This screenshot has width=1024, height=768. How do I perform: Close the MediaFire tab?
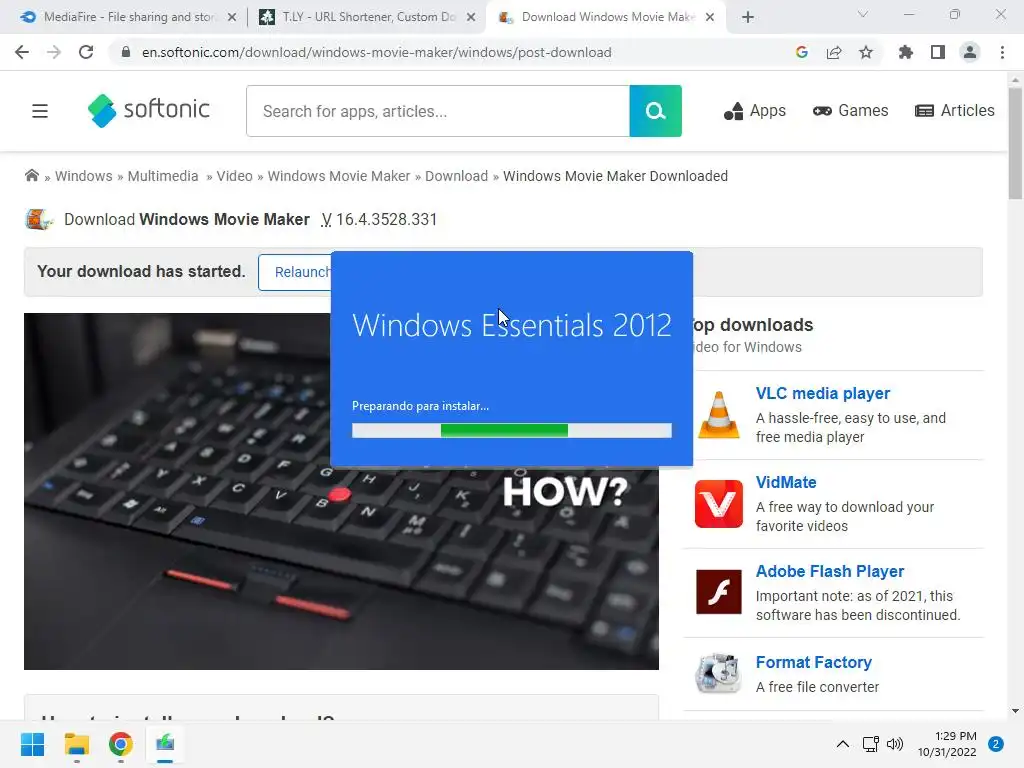(232, 18)
